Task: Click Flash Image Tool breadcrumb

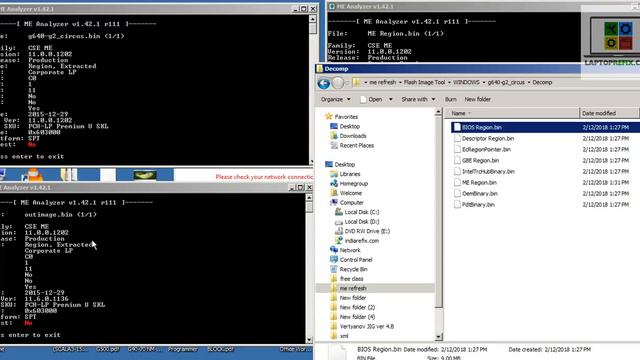Action: click(424, 82)
